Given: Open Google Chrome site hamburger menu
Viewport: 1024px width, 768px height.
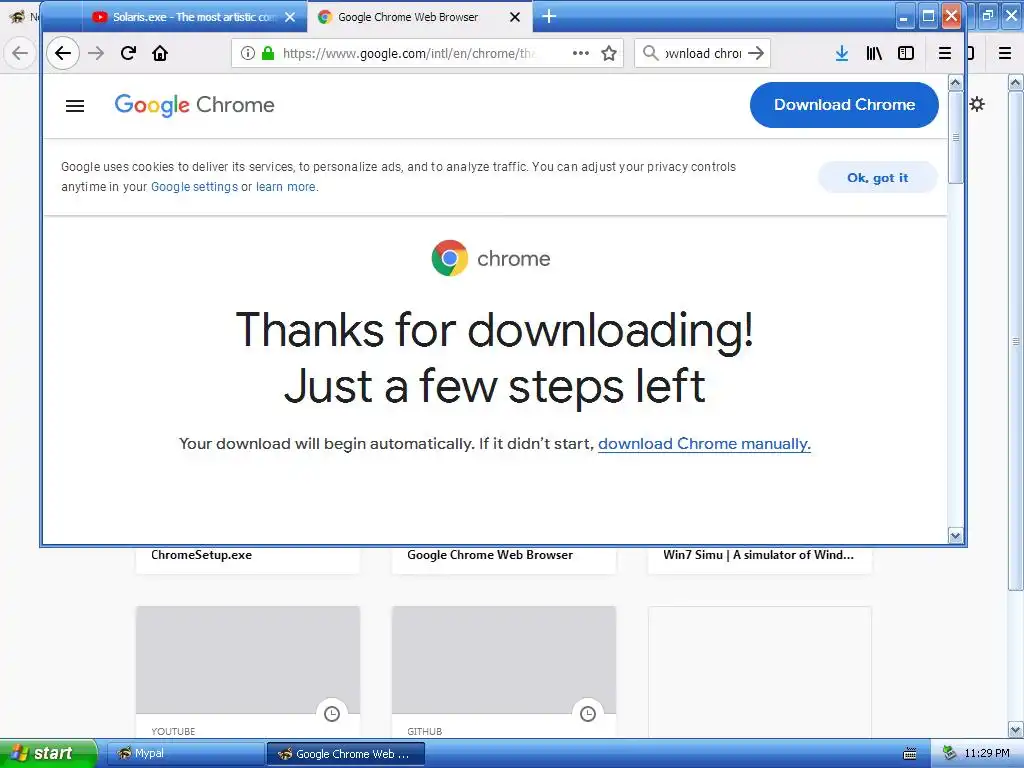Looking at the screenshot, I should click(x=75, y=106).
